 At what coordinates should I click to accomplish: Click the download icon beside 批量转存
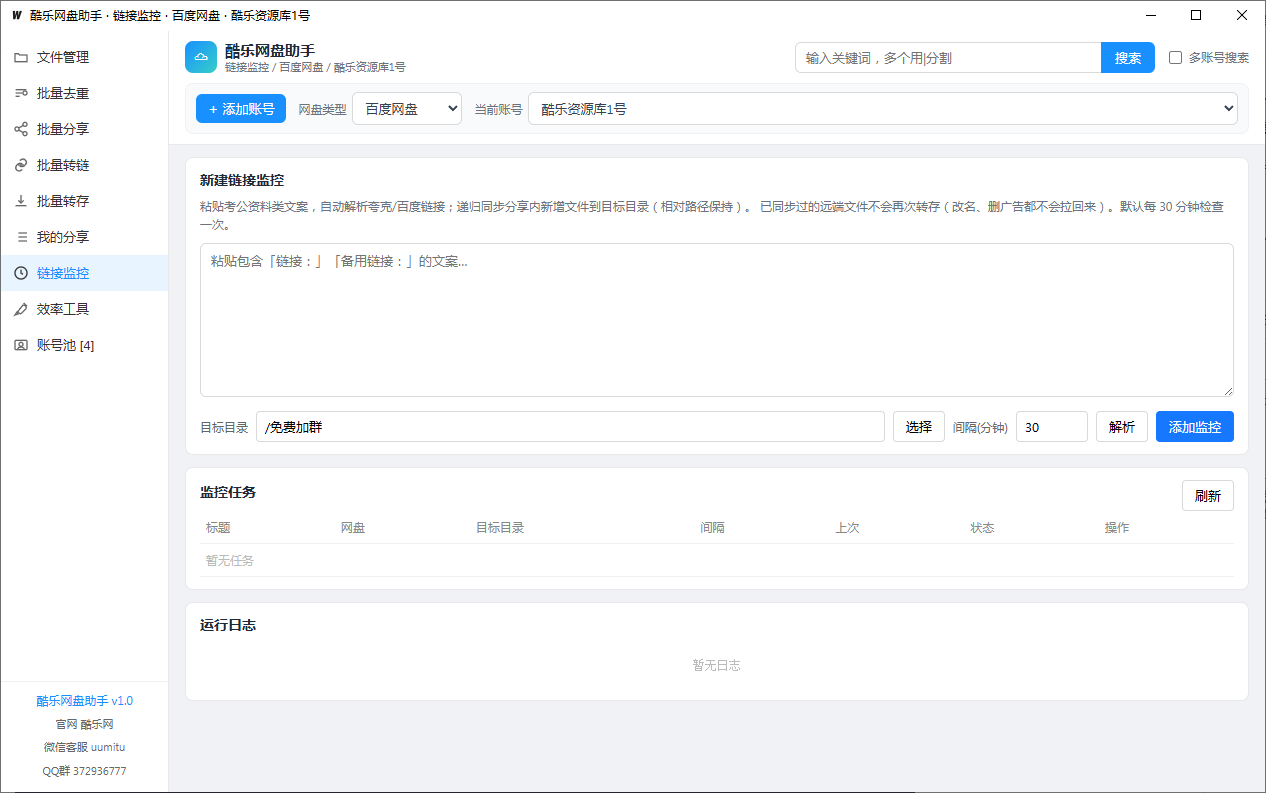coord(21,201)
